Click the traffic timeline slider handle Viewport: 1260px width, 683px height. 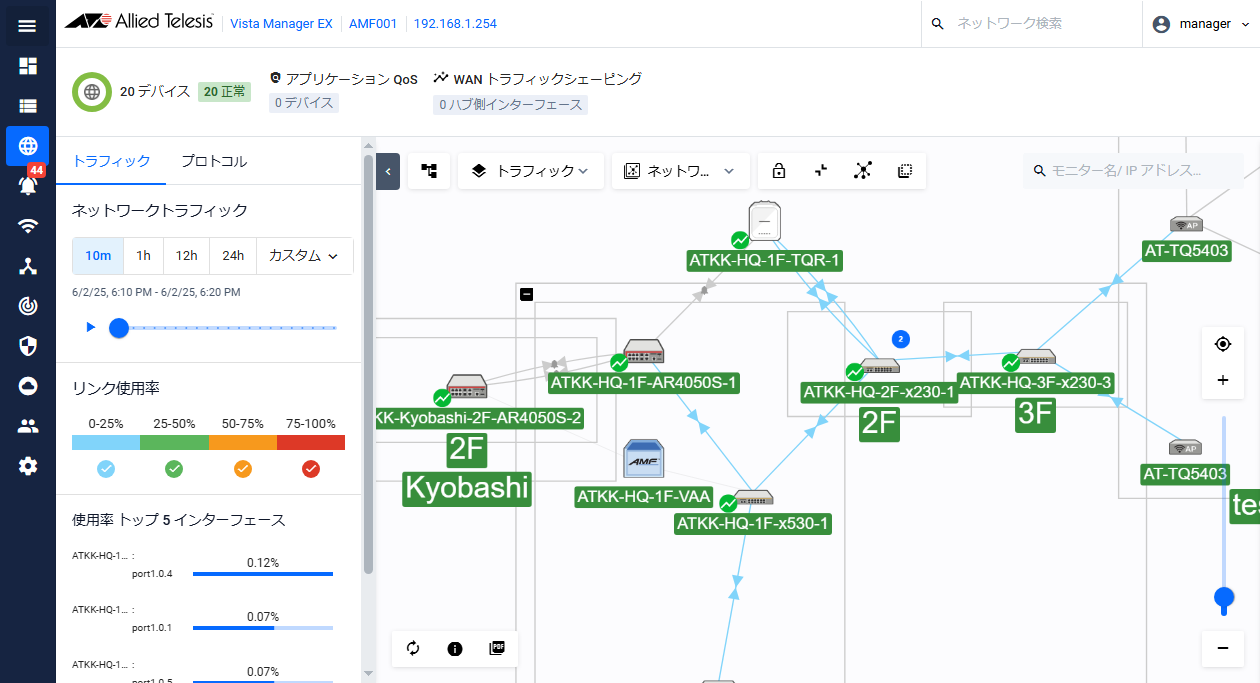119,327
